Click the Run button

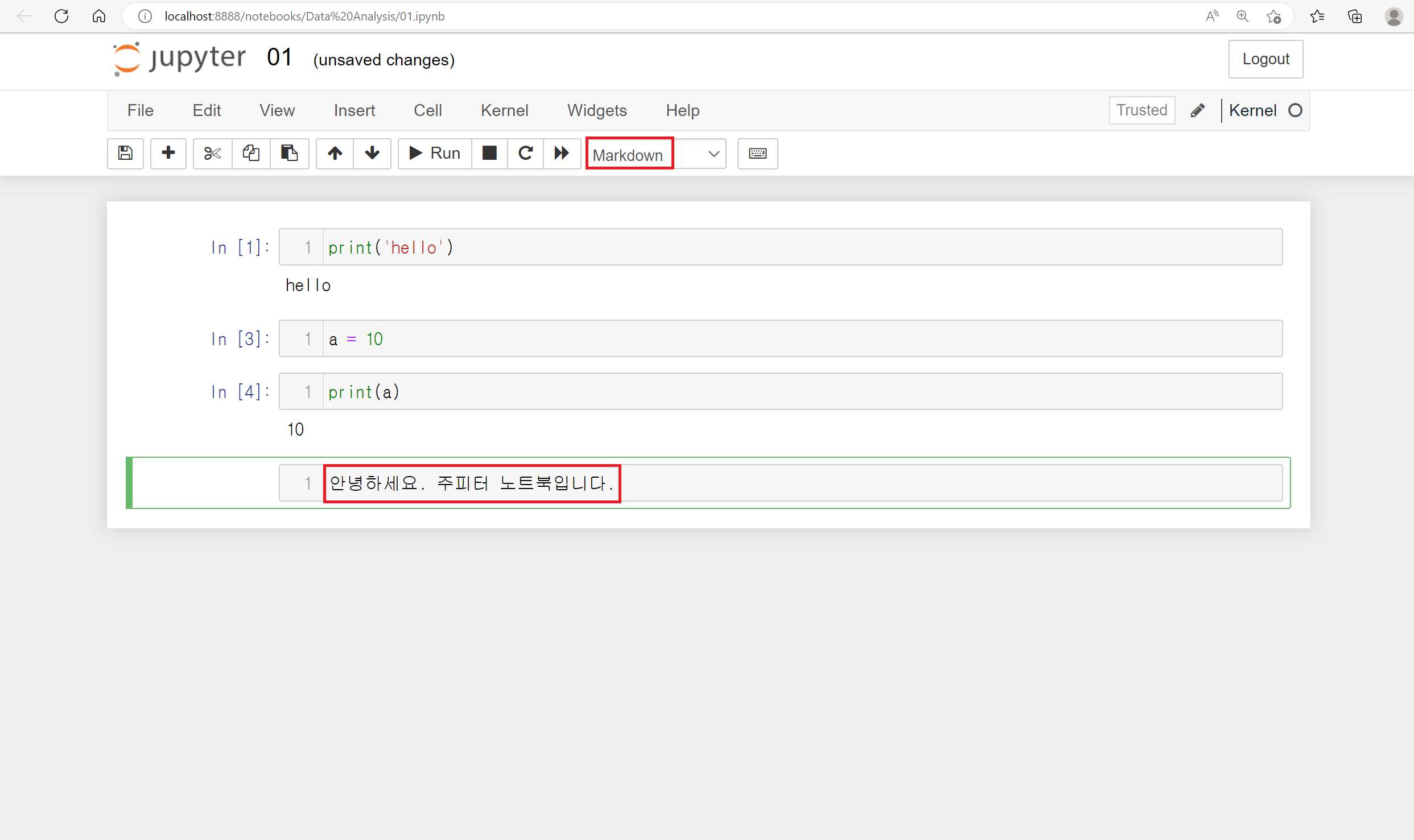pyautogui.click(x=435, y=153)
